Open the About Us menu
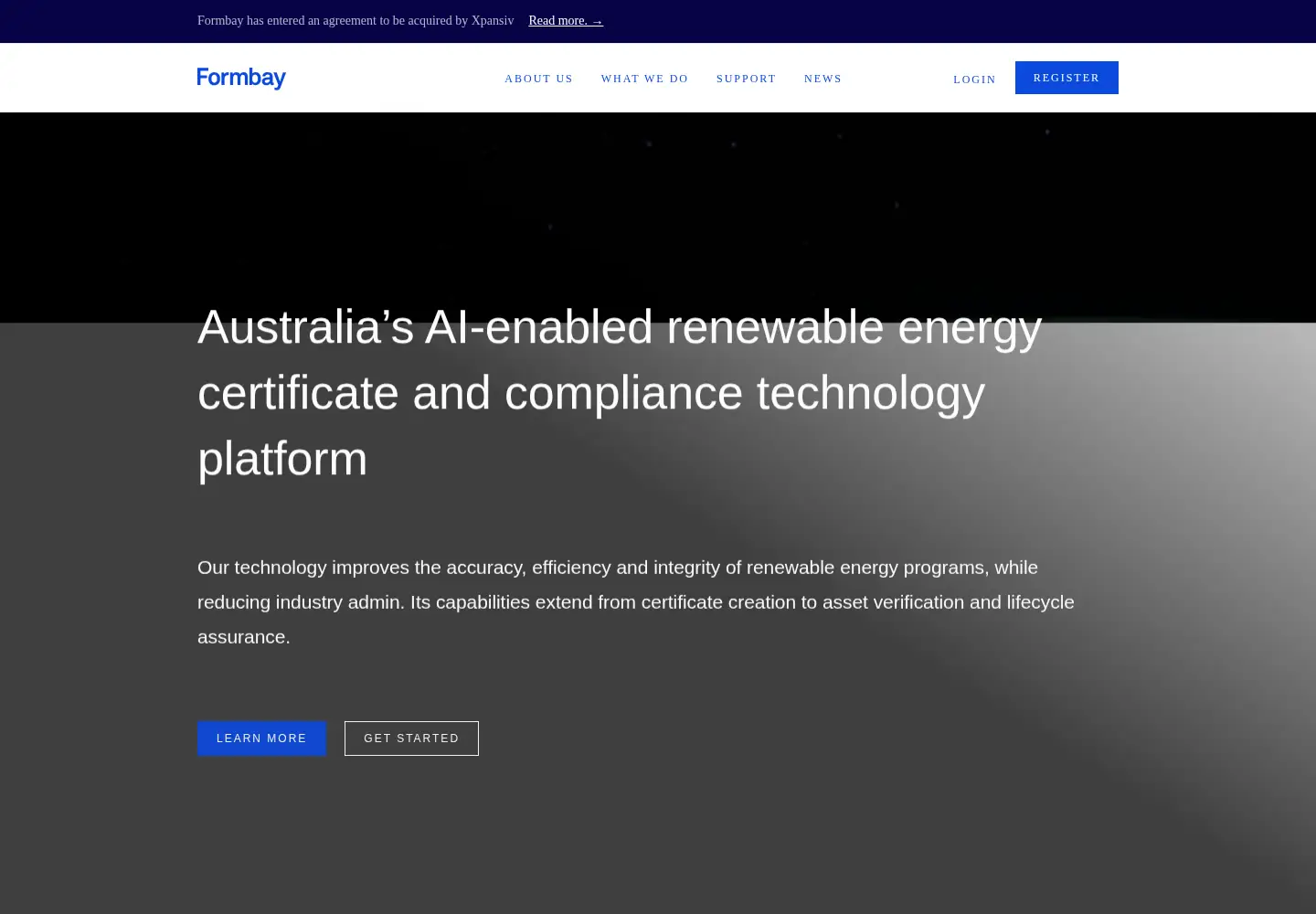1316x914 pixels. (538, 79)
